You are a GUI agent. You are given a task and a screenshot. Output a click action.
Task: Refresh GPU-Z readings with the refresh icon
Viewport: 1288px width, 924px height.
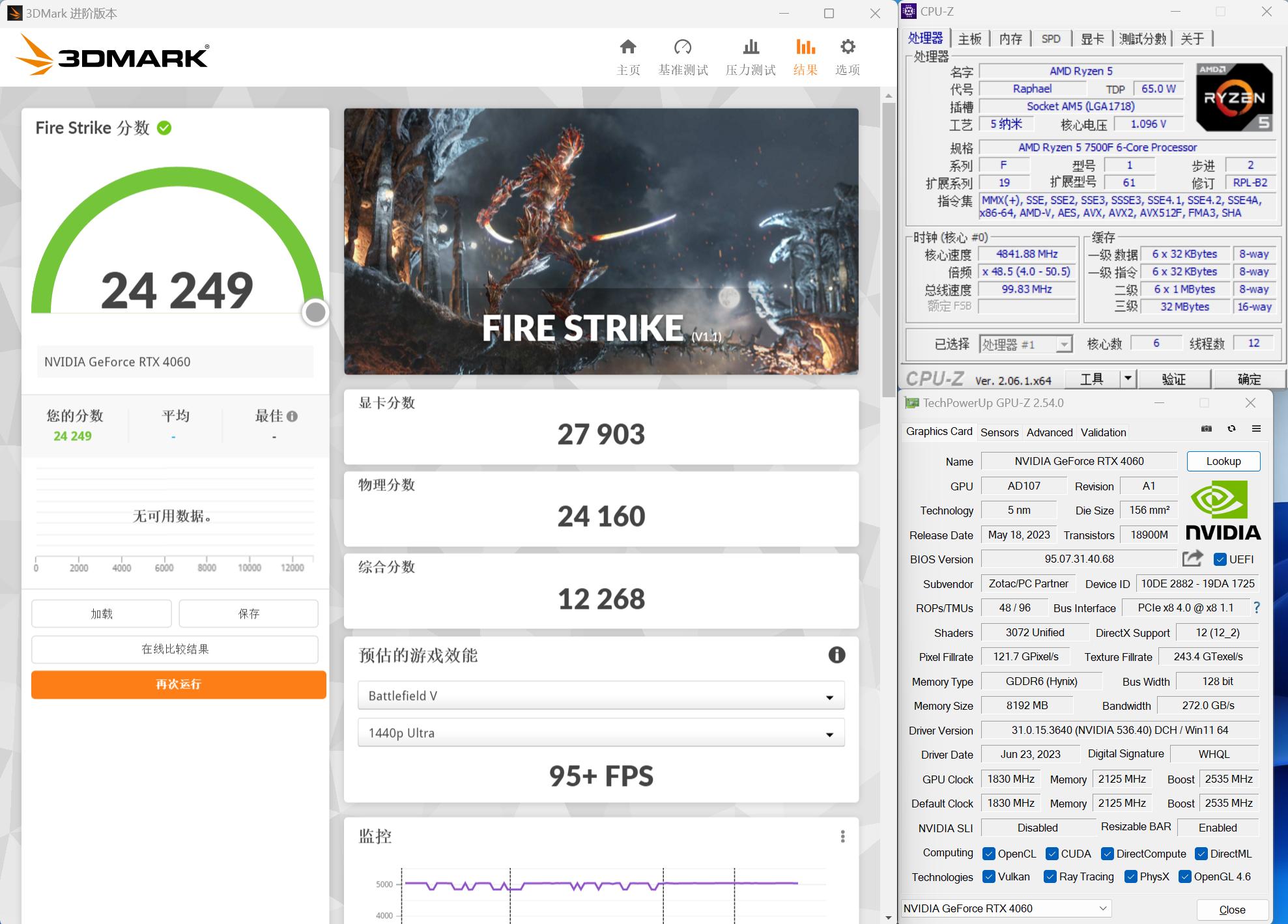(1231, 429)
